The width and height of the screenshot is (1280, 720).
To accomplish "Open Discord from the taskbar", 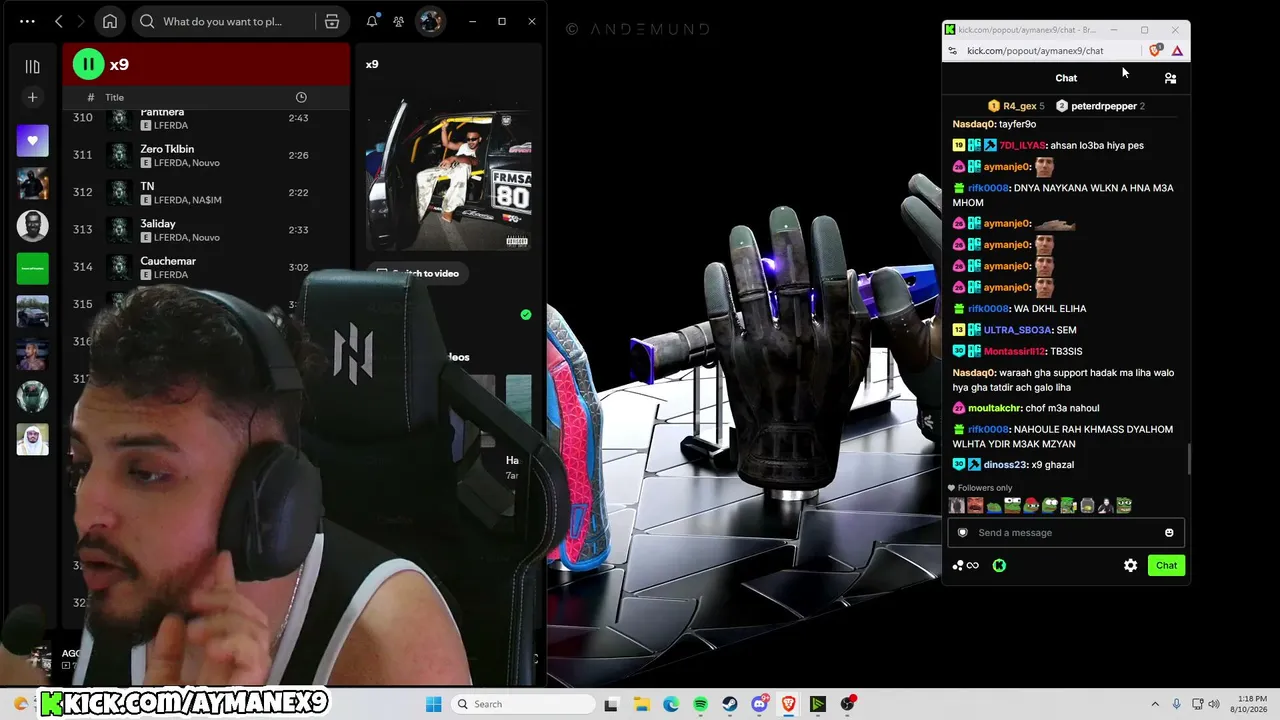I will tap(759, 704).
